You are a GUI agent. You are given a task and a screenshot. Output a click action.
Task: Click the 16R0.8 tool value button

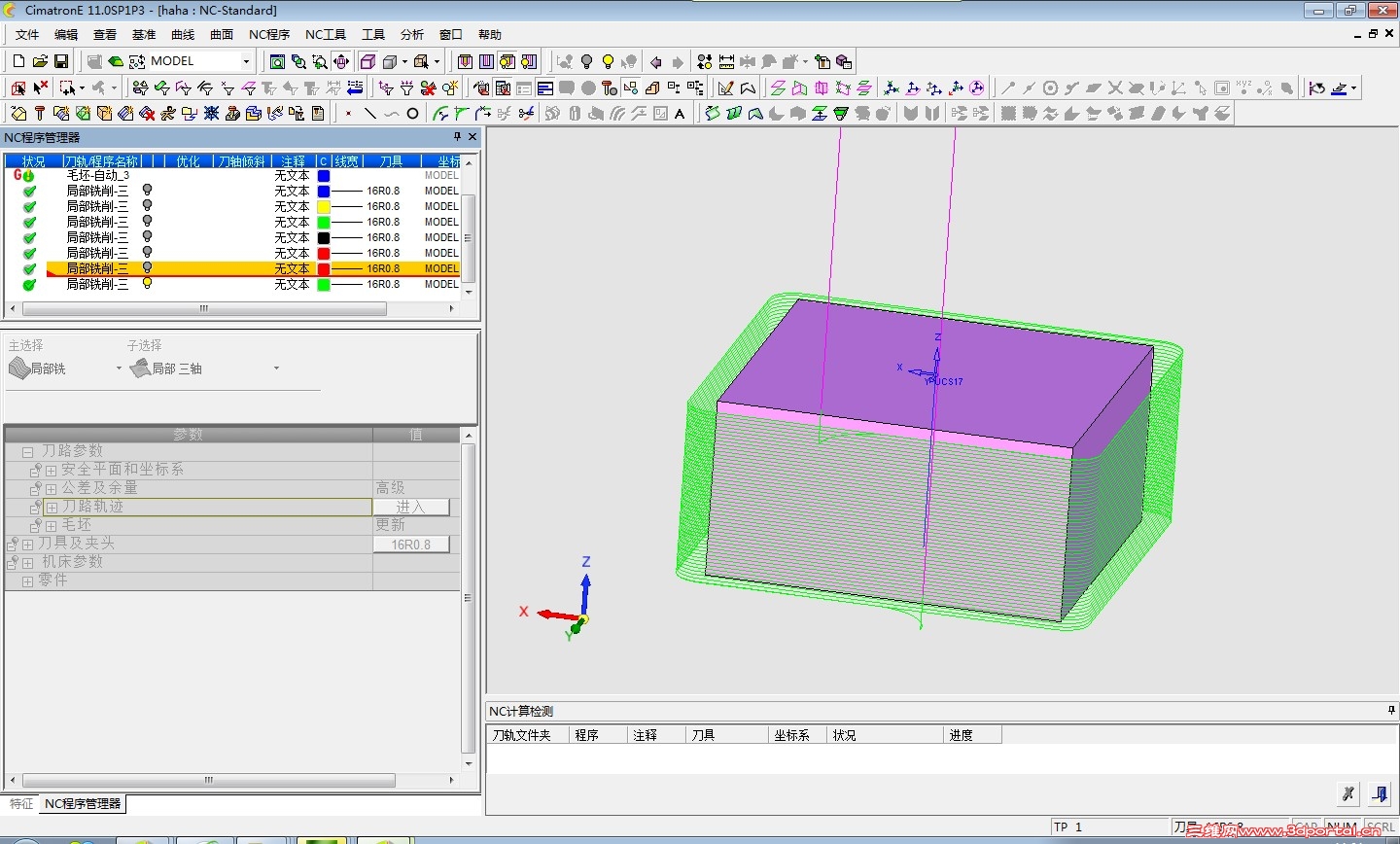pos(410,545)
